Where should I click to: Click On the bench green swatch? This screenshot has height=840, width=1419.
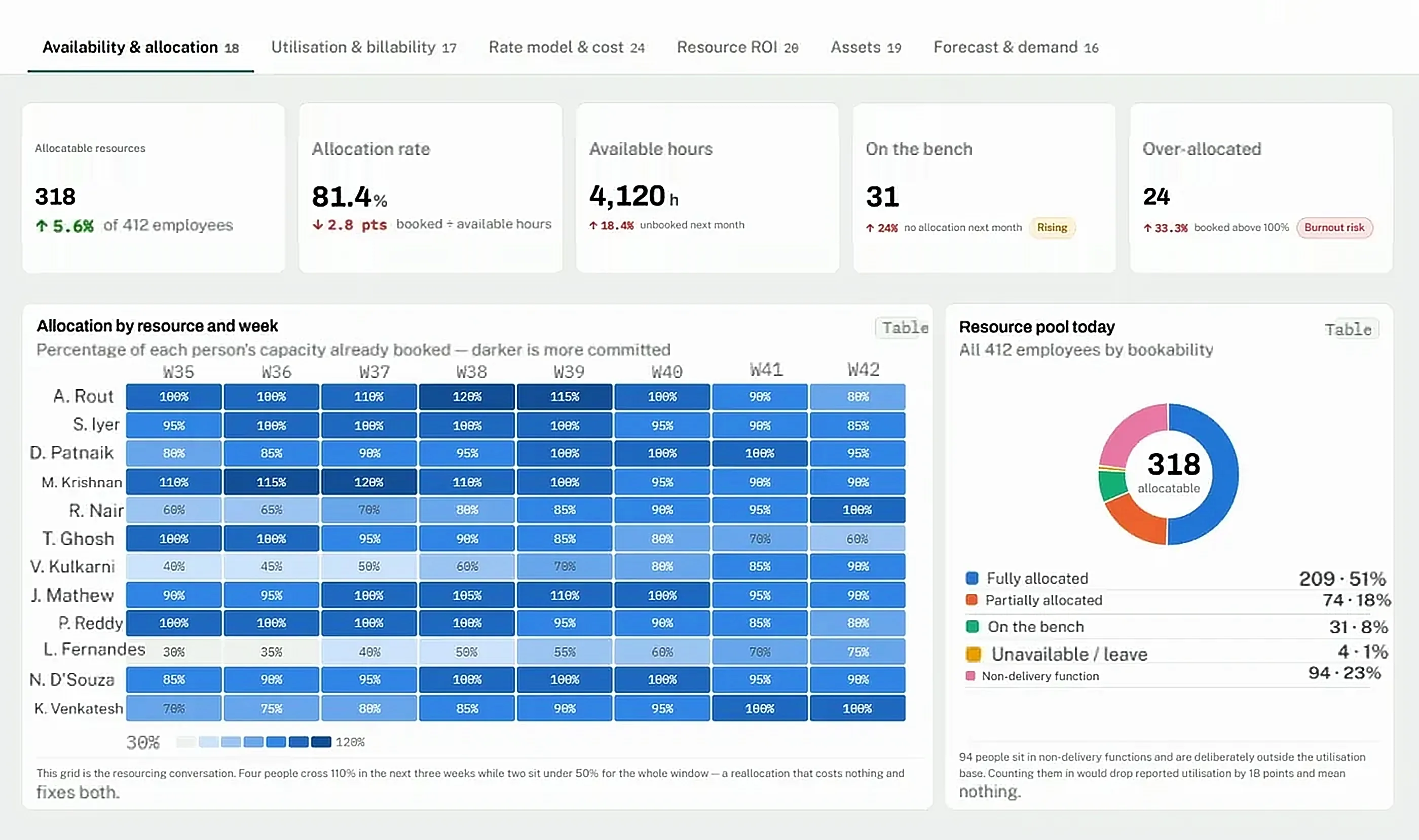point(972,627)
